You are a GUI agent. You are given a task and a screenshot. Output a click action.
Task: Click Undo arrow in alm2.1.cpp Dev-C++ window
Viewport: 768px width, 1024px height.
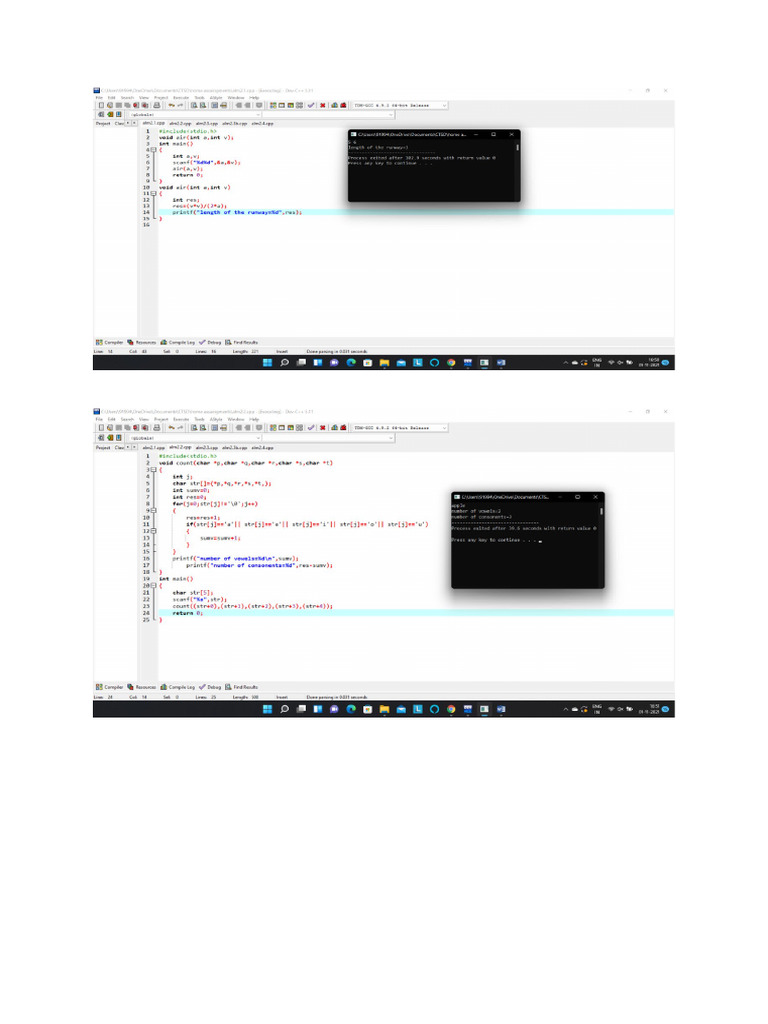click(172, 105)
